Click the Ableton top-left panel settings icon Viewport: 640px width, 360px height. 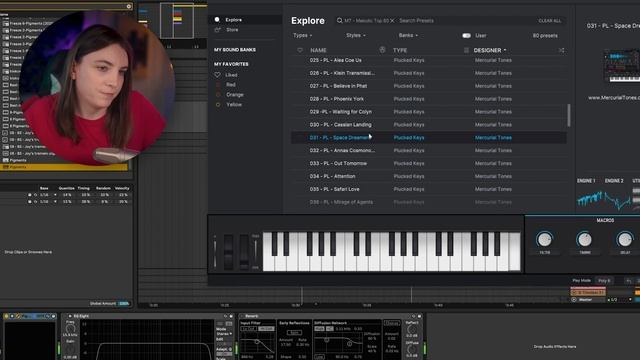[x=129, y=7]
